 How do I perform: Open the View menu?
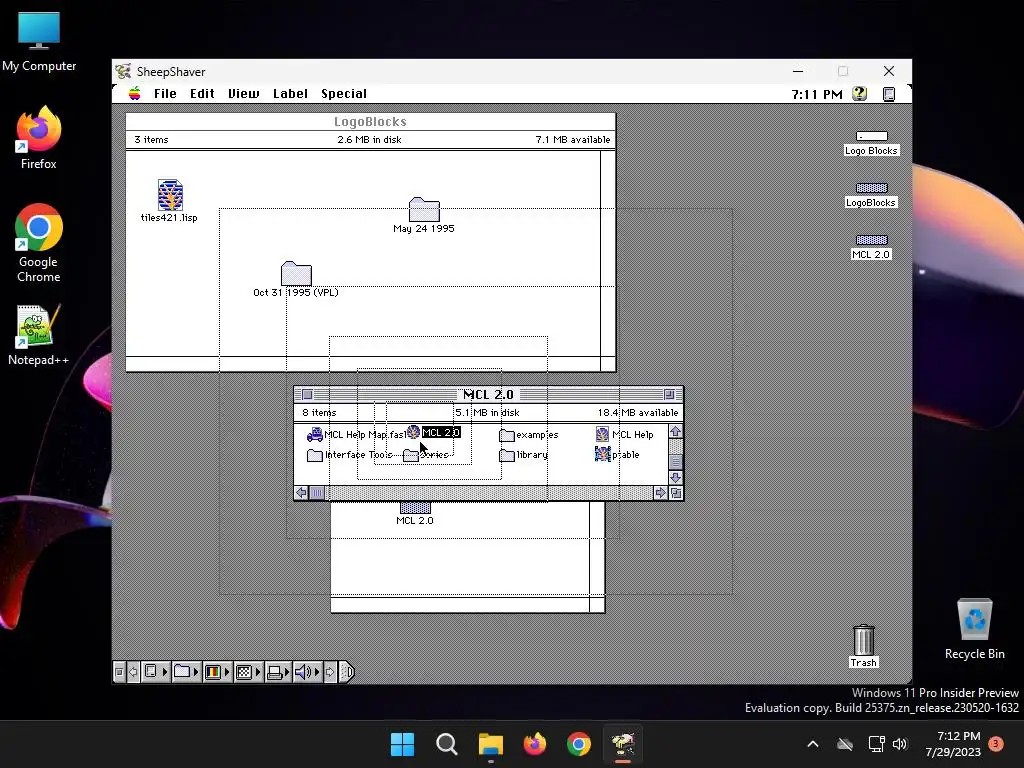click(x=244, y=93)
